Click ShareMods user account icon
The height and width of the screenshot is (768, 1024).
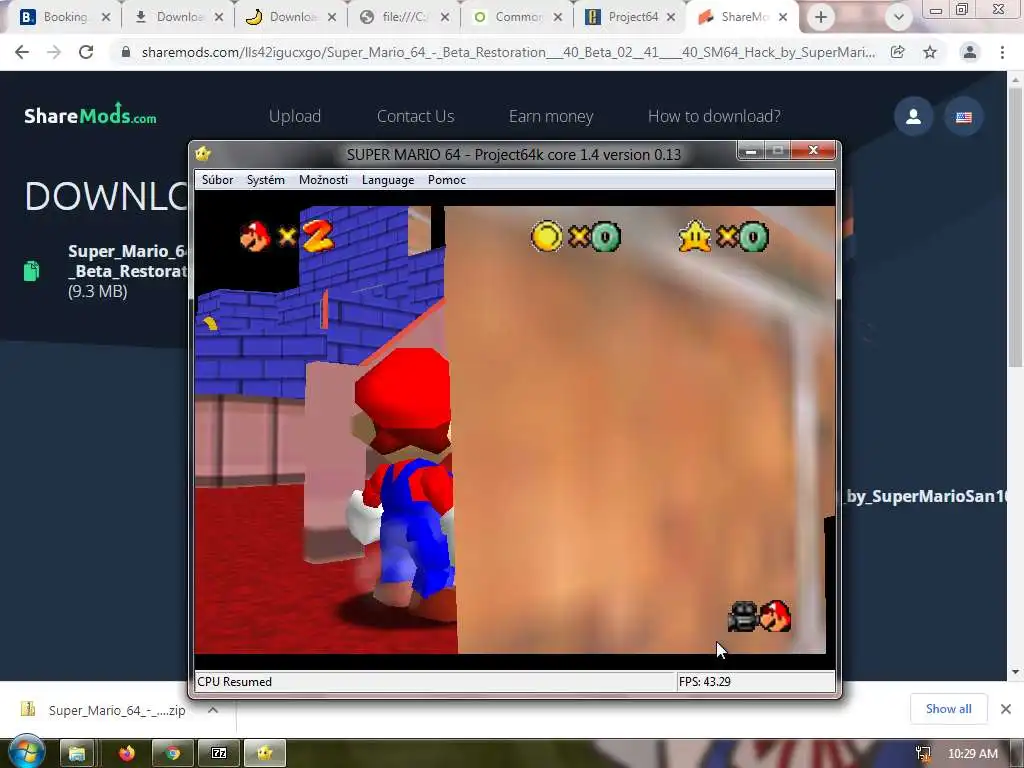914,117
